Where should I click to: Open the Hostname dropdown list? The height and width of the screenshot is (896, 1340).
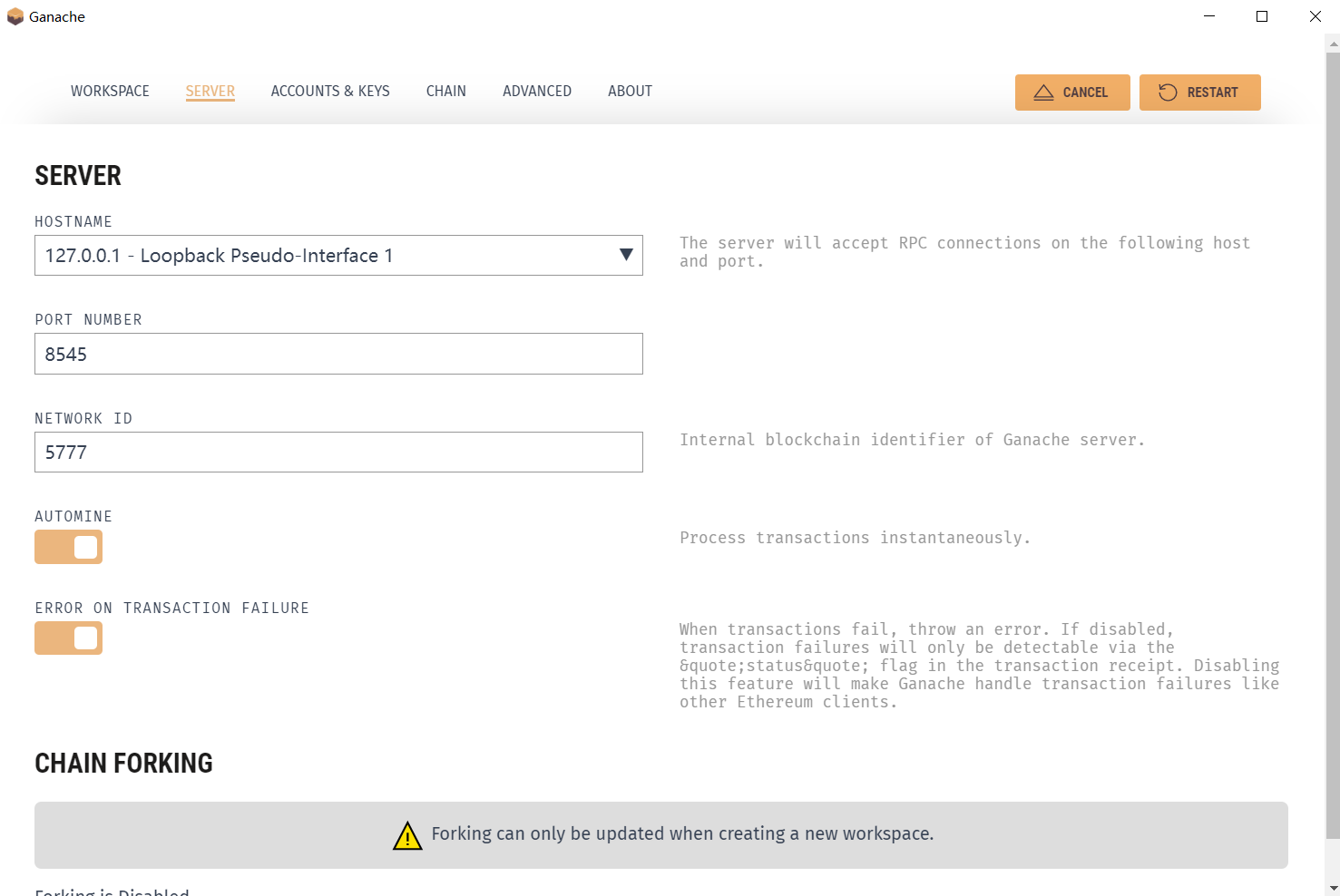pos(338,256)
